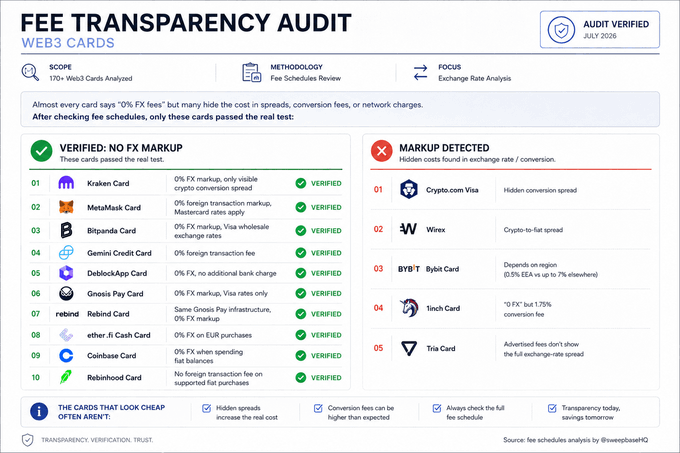
Task: Click the Methodology clipboard icon
Action: [x=252, y=72]
